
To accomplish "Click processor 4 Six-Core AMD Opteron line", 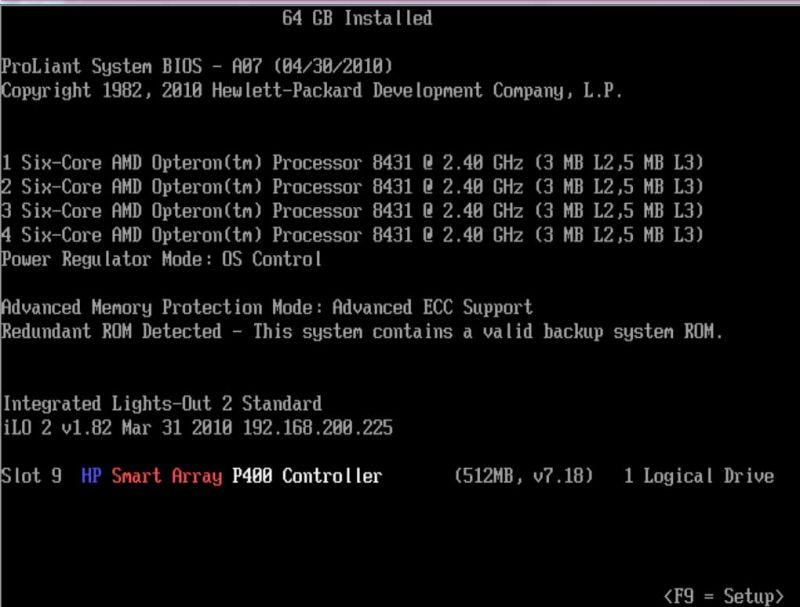I will point(352,235).
